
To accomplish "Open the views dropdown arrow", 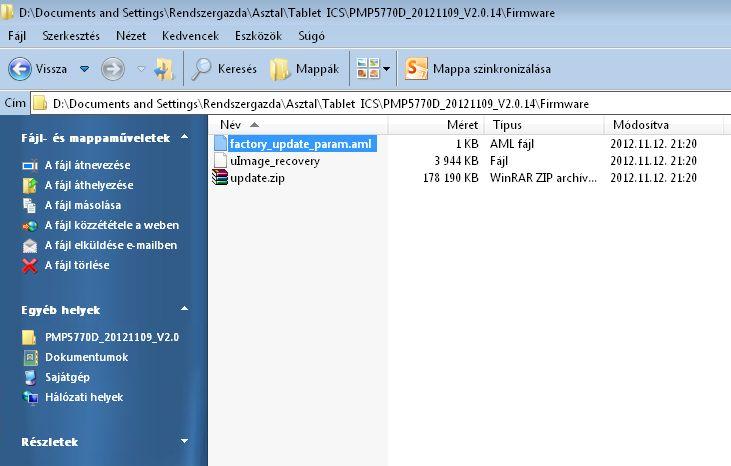I will [x=386, y=69].
